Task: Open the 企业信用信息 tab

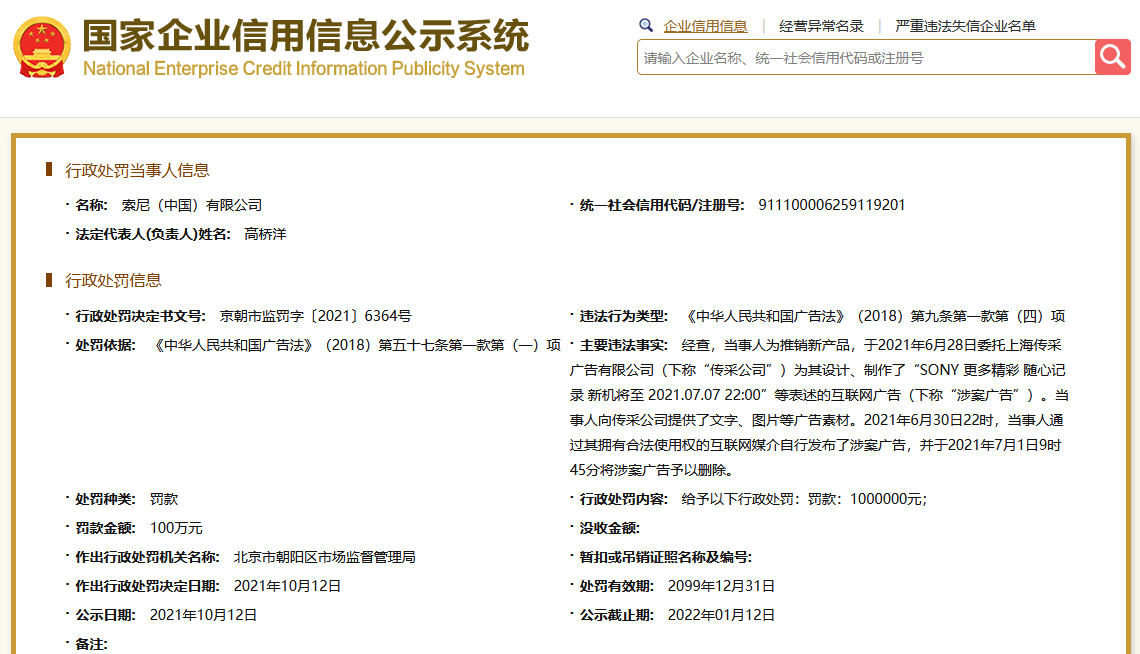Action: pos(704,25)
